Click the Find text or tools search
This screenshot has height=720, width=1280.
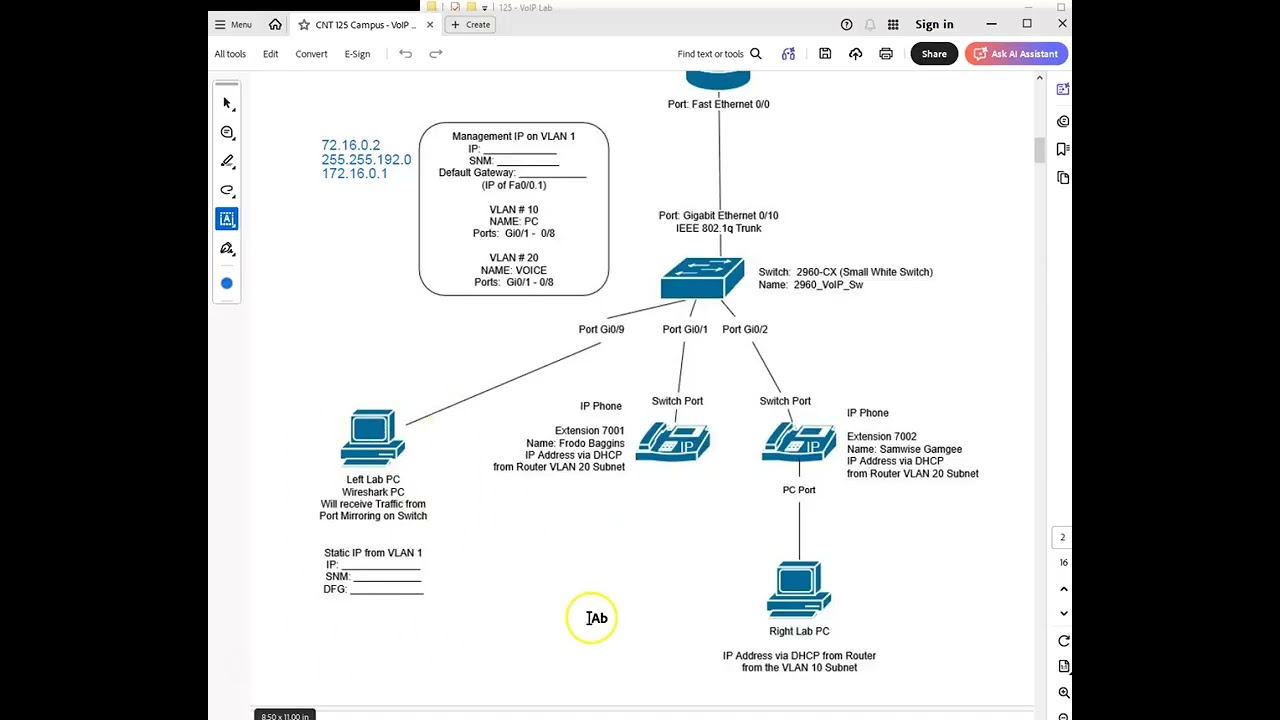pyautogui.click(x=719, y=54)
